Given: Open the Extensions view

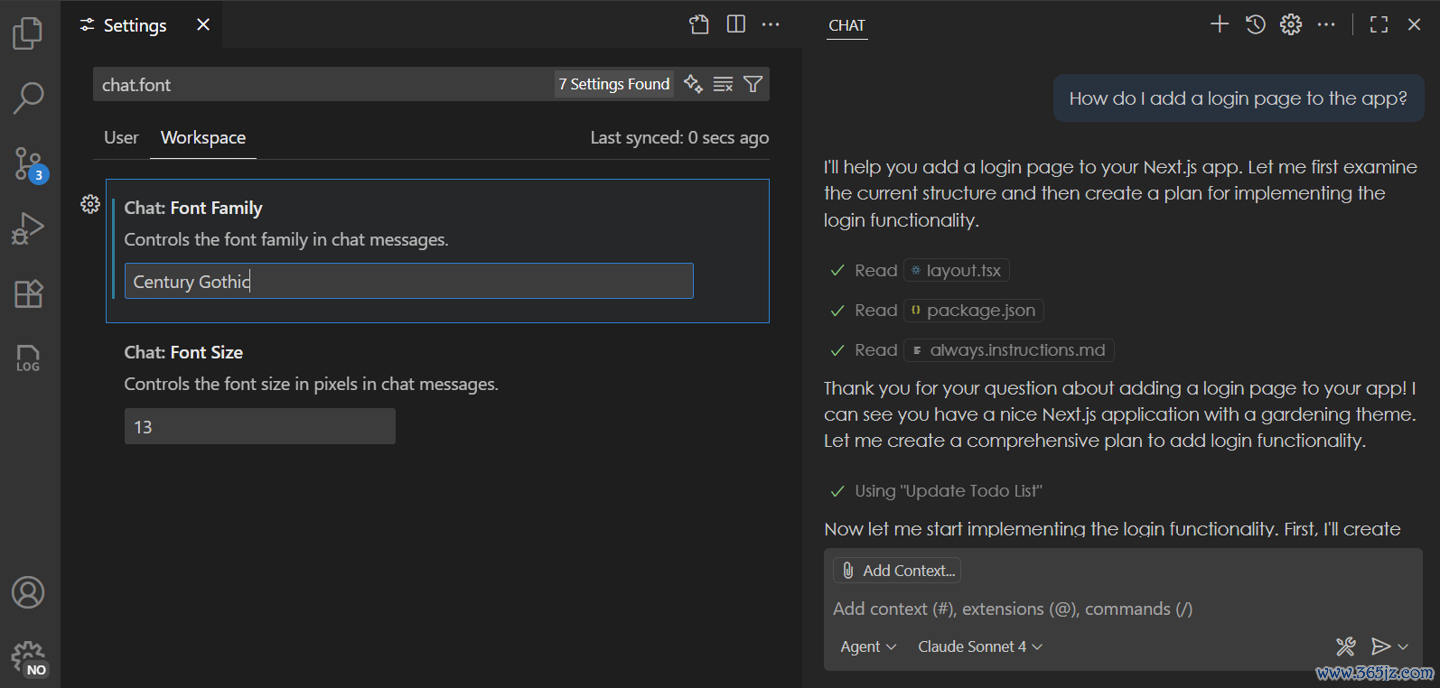Looking at the screenshot, I should (x=28, y=293).
